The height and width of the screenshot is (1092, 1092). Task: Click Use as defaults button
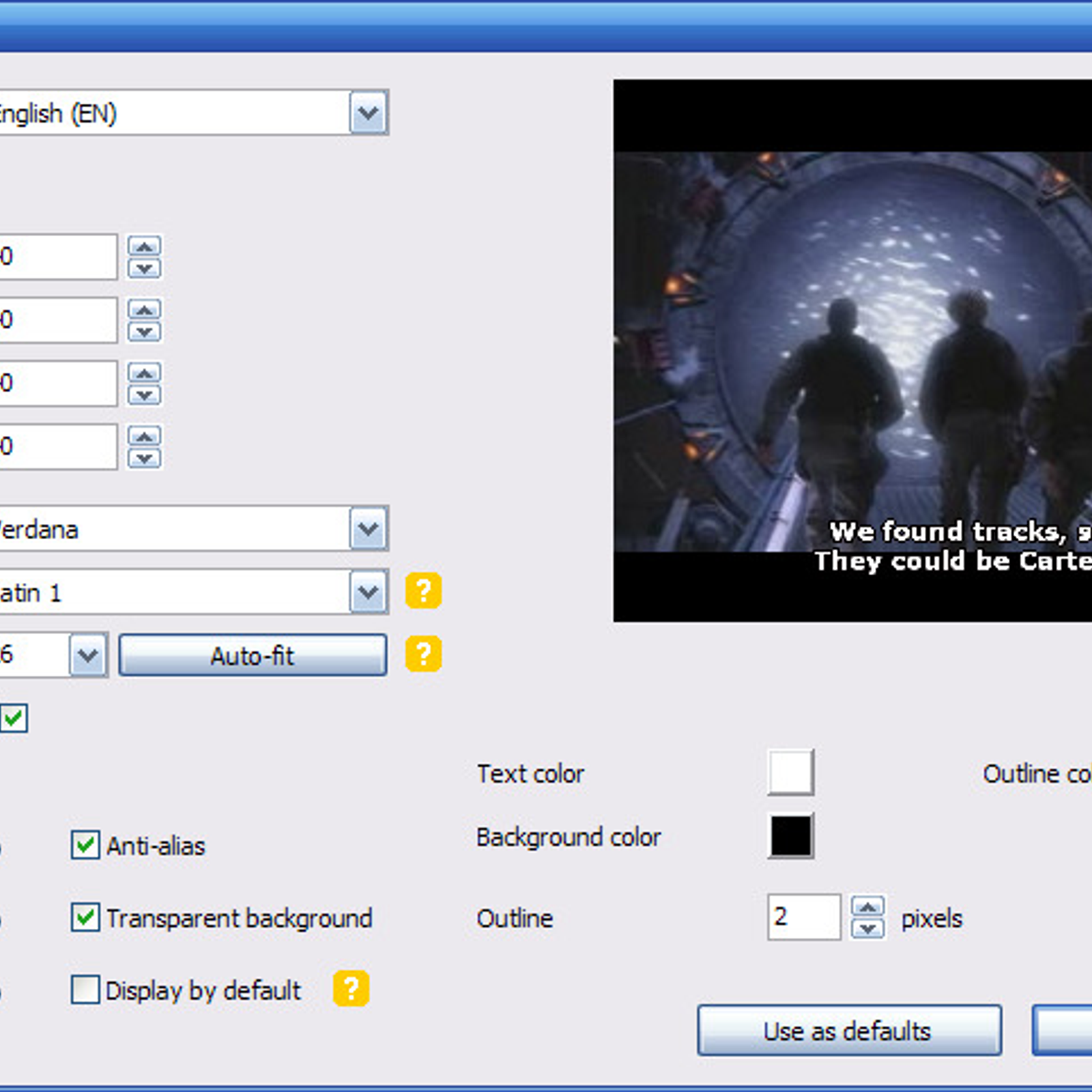[849, 1030]
